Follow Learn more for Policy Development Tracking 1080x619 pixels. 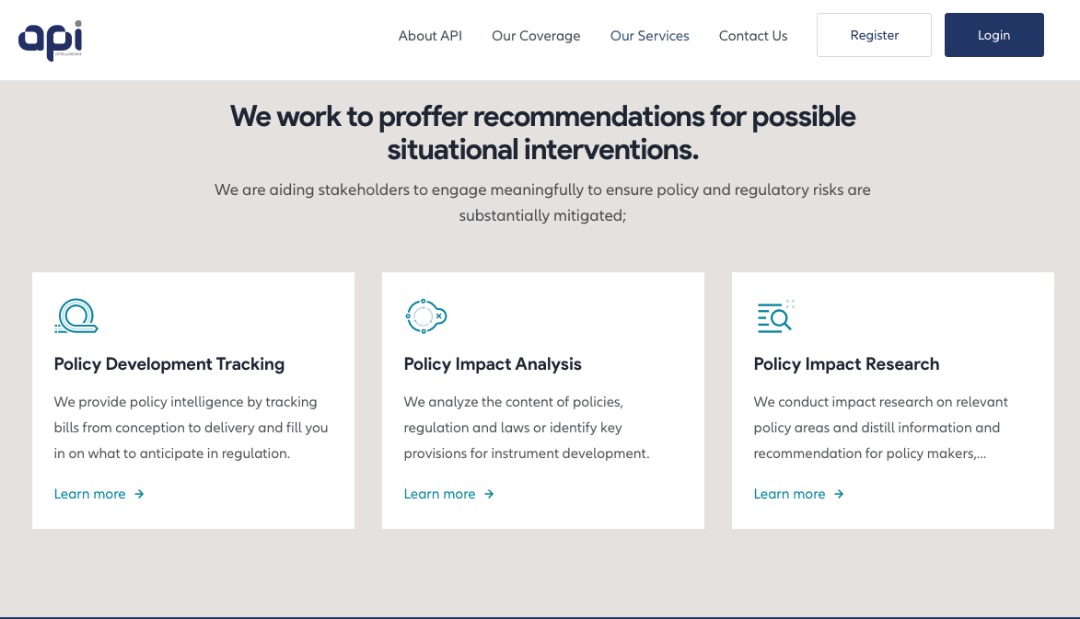[90, 494]
